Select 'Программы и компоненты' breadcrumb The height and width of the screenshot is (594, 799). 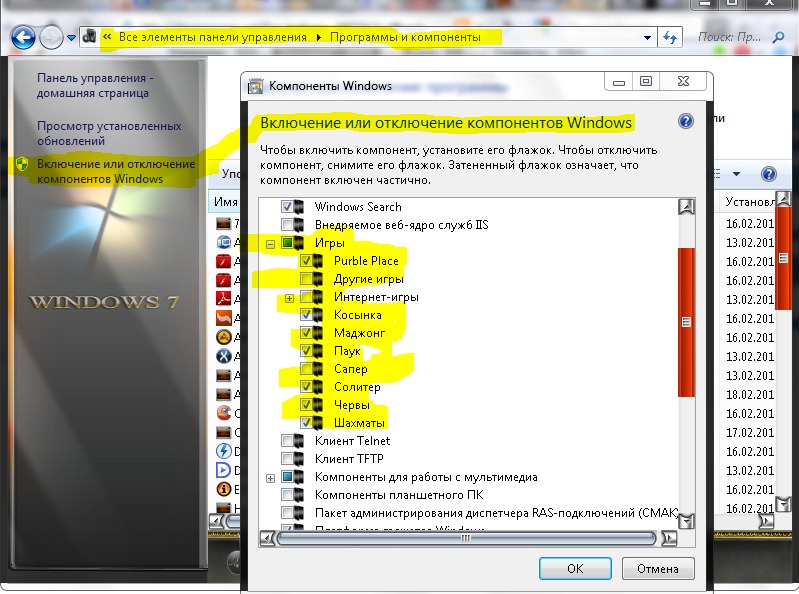pos(405,37)
